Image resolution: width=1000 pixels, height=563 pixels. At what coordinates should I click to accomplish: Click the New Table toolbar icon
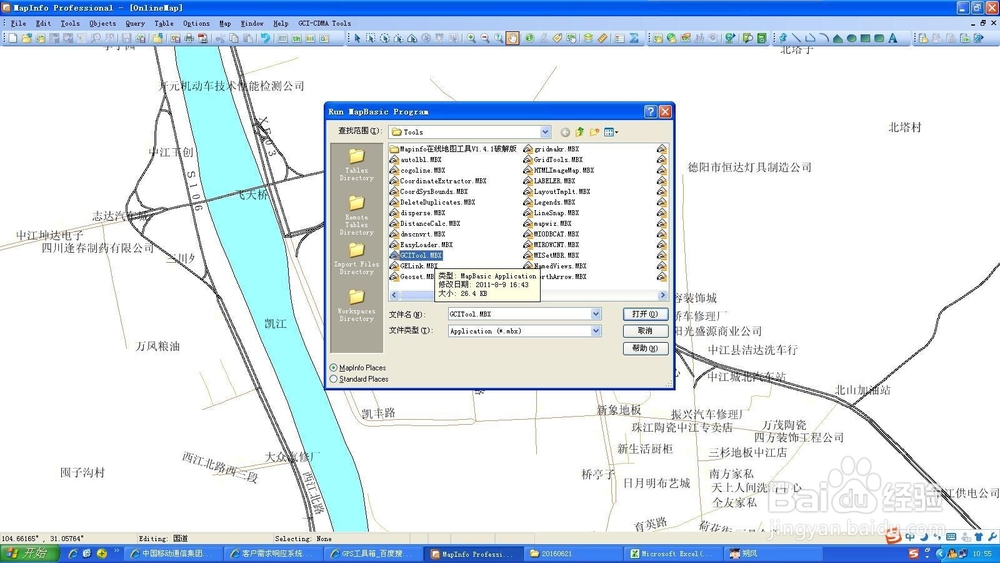coord(13,38)
